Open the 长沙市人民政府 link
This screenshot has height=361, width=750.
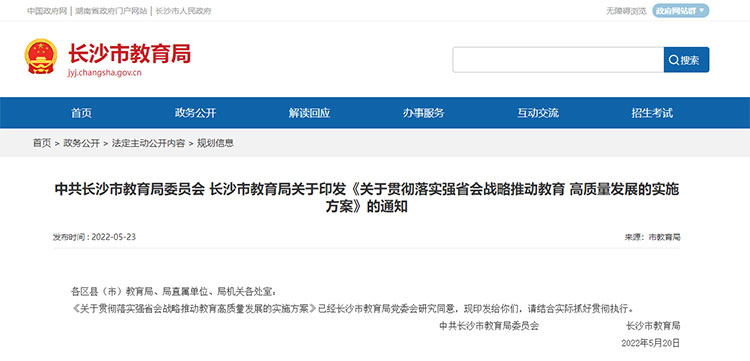[183, 11]
